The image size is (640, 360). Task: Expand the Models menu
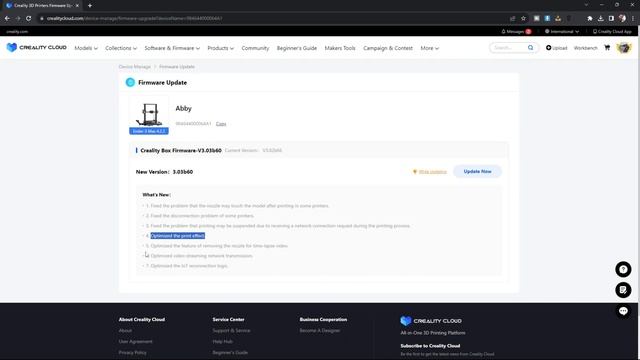pos(86,48)
